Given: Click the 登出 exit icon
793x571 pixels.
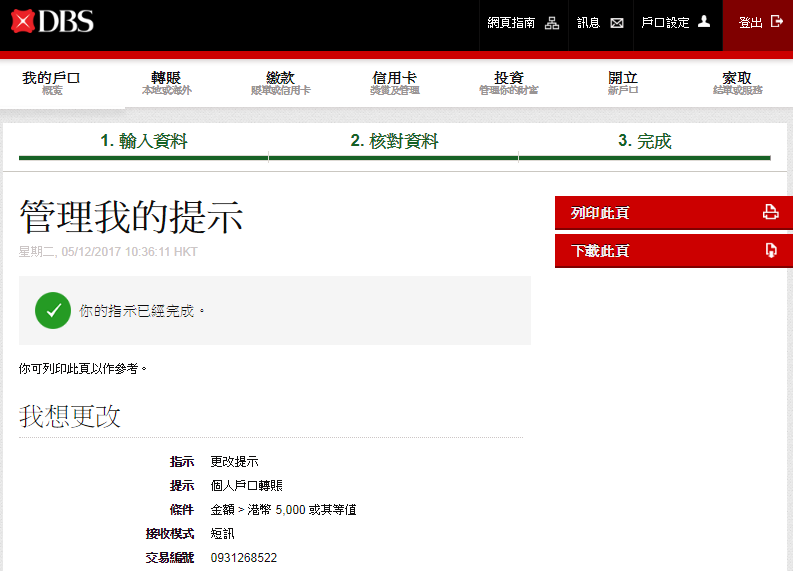Looking at the screenshot, I should coord(776,22).
